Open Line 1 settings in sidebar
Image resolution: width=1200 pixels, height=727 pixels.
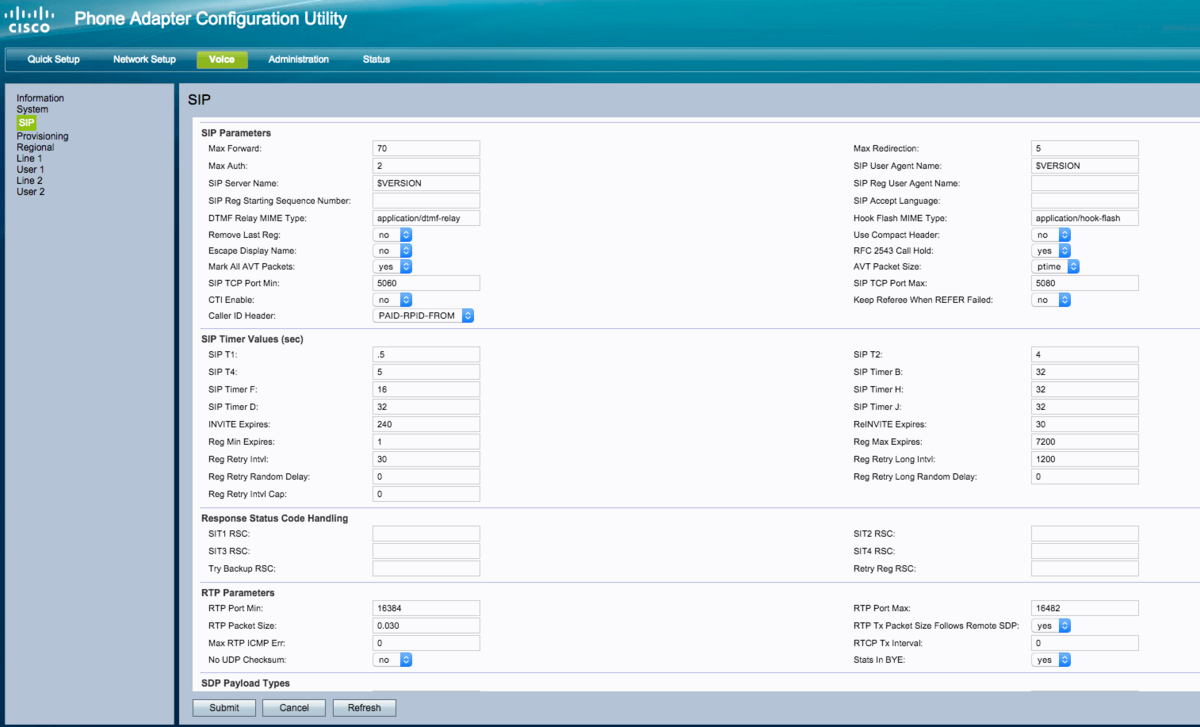[29, 158]
